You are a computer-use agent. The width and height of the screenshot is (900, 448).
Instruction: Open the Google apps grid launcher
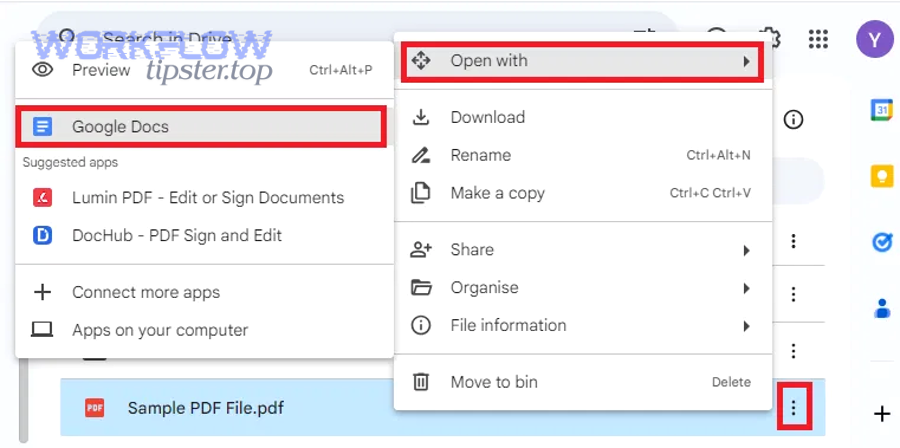pyautogui.click(x=818, y=39)
